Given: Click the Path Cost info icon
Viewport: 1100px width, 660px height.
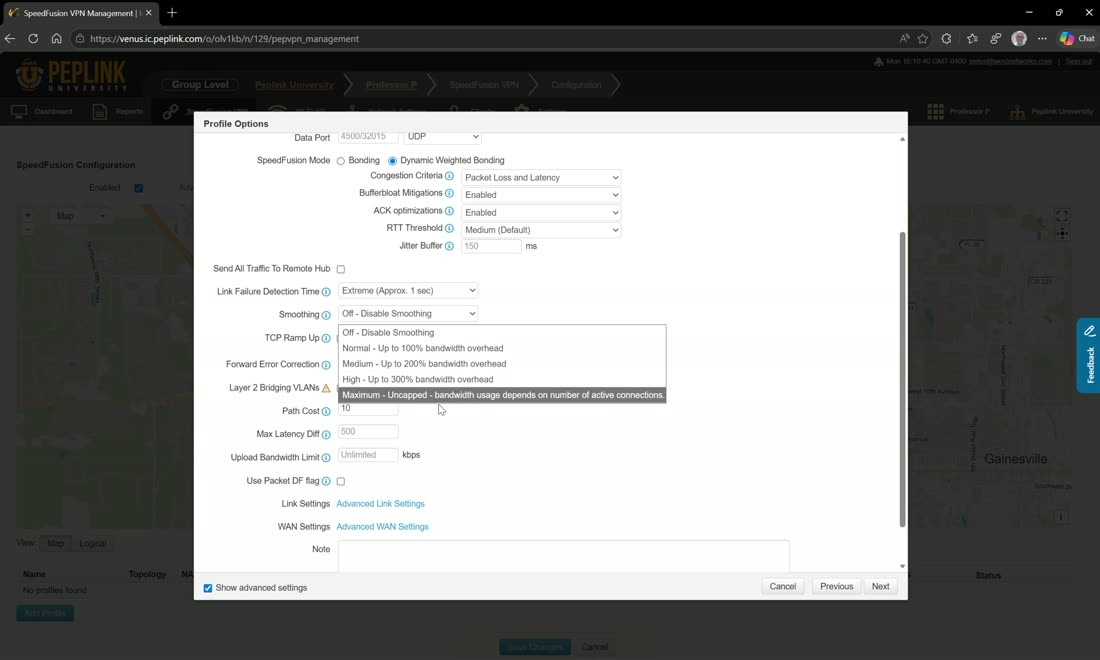Looking at the screenshot, I should tap(326, 412).
